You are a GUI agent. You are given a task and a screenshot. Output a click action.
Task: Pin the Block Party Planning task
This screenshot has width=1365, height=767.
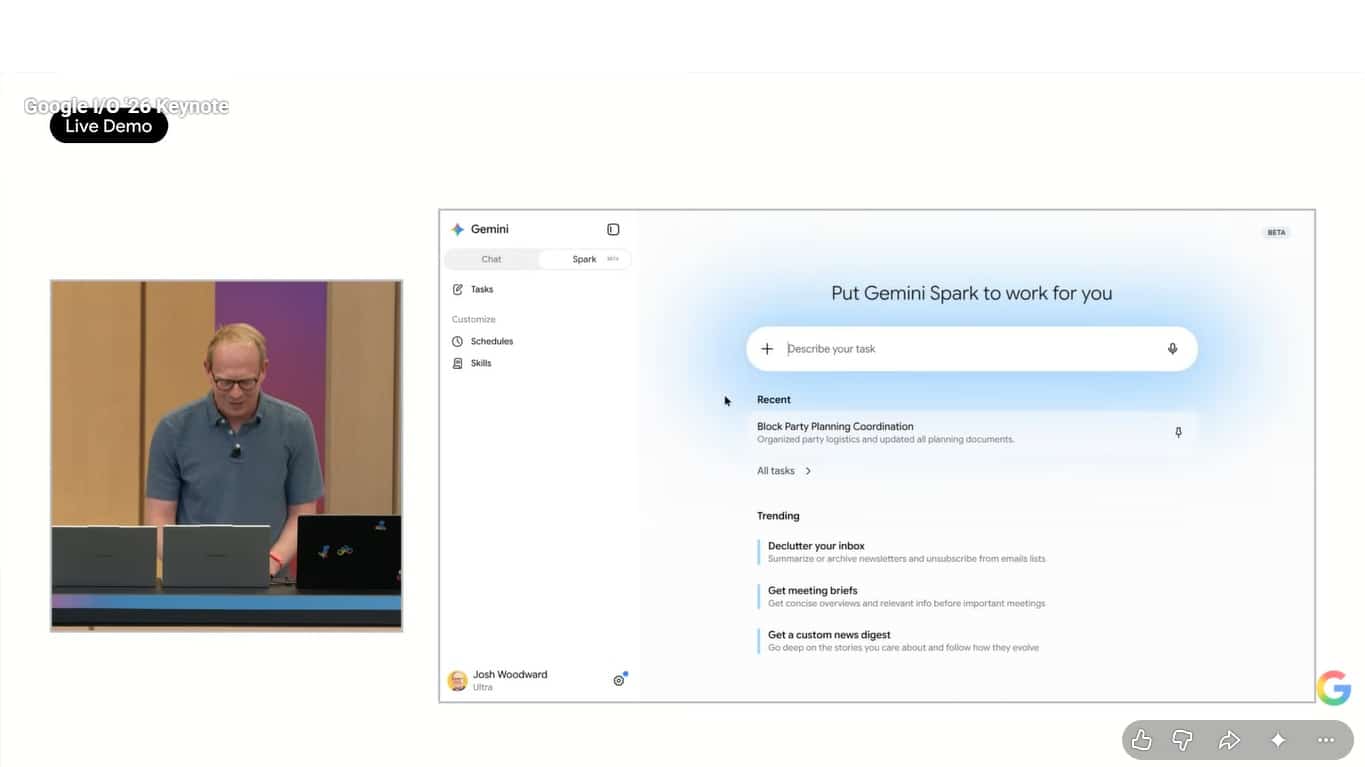click(1178, 432)
